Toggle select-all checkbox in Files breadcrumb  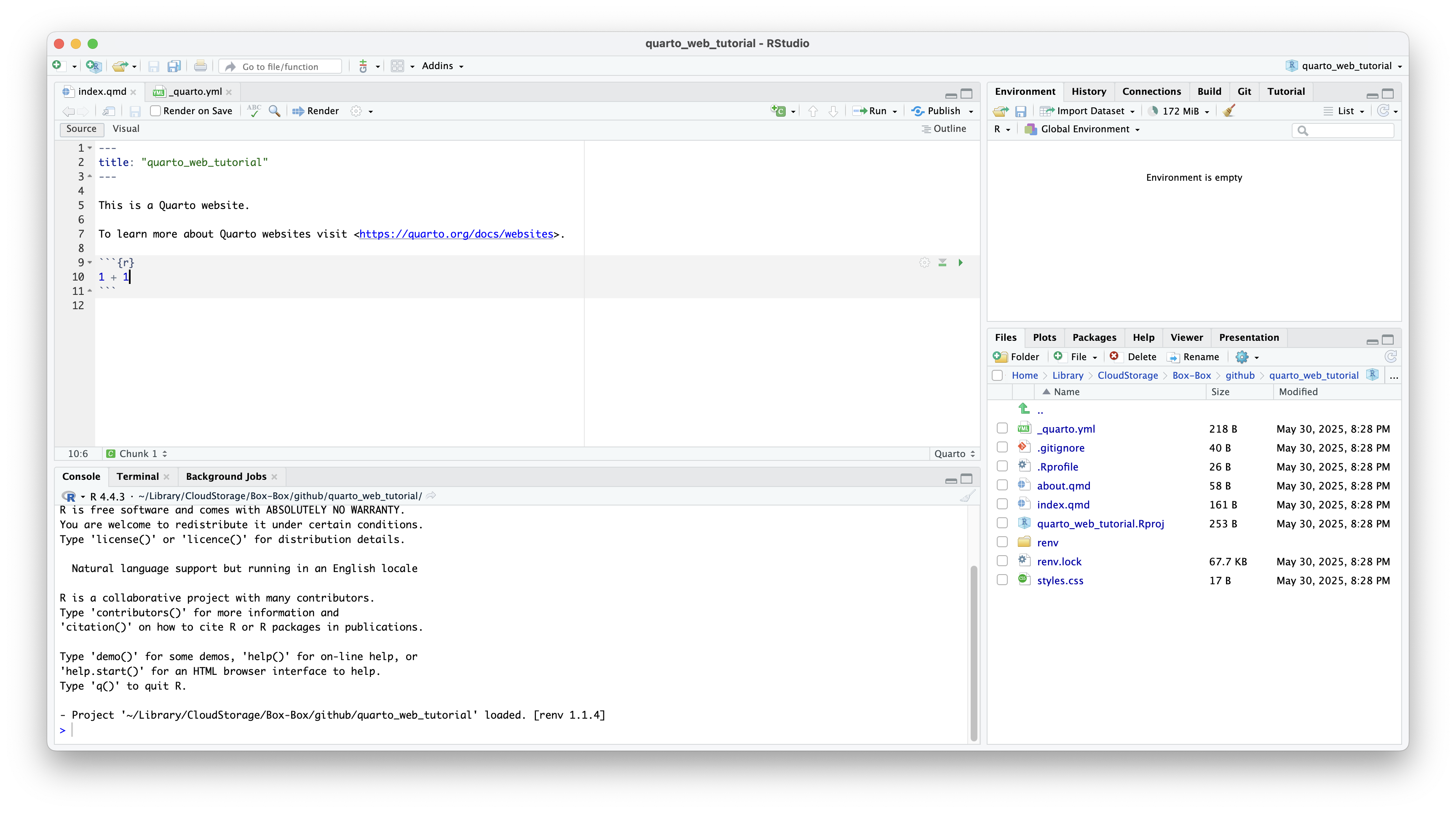point(997,375)
